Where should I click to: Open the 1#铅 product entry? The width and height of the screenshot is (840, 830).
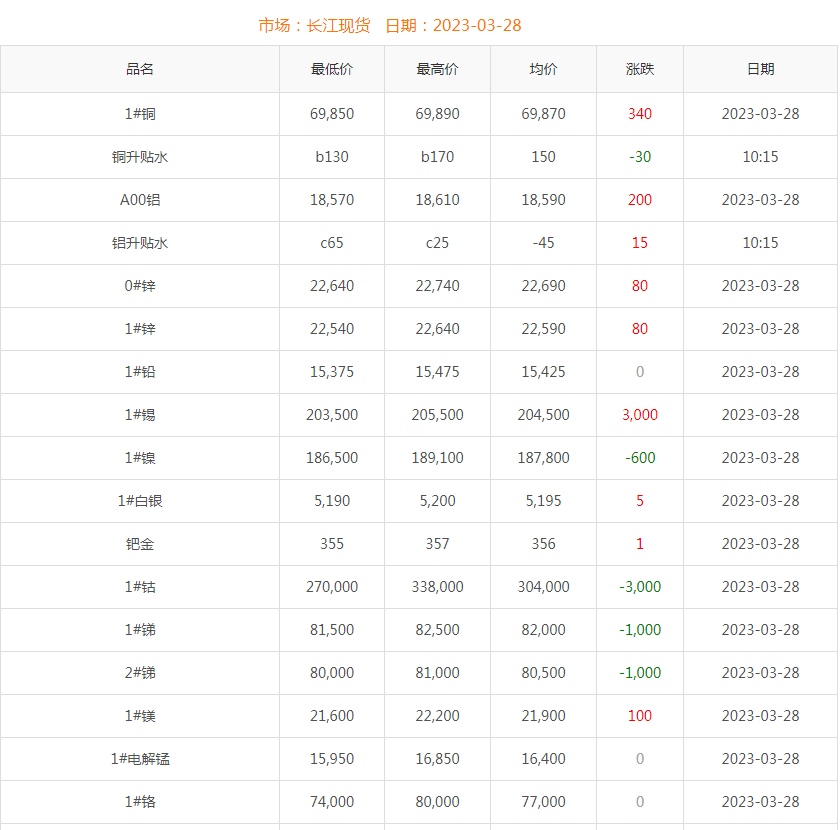click(140, 372)
